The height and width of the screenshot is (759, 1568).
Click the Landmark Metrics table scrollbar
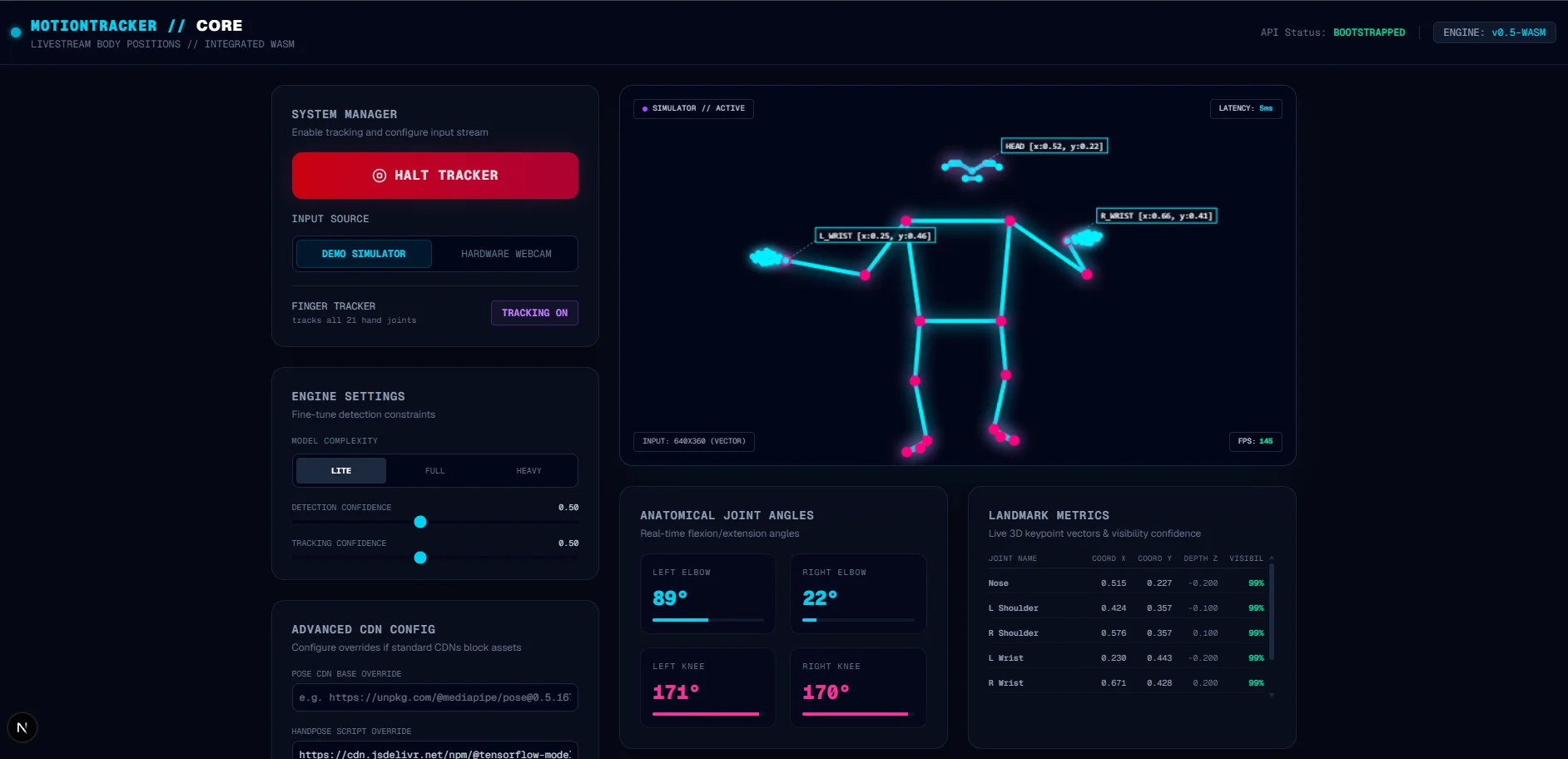1271,612
